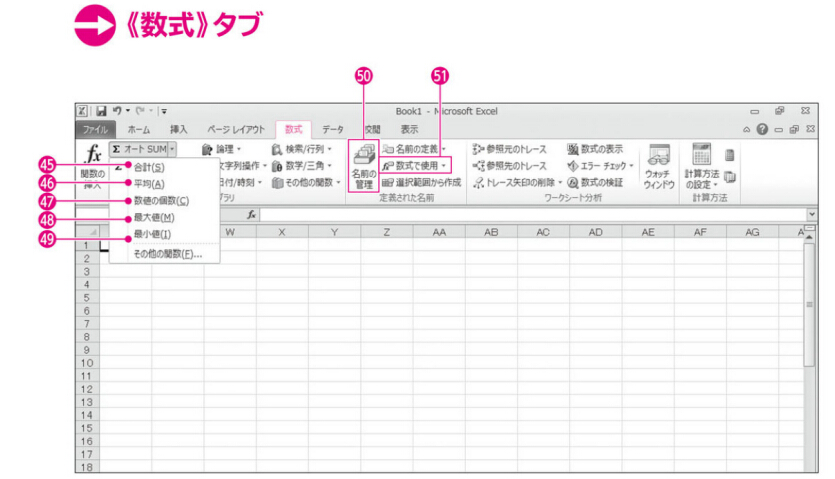Open the 論理 functions library
This screenshot has height=479, width=835.
[222, 149]
